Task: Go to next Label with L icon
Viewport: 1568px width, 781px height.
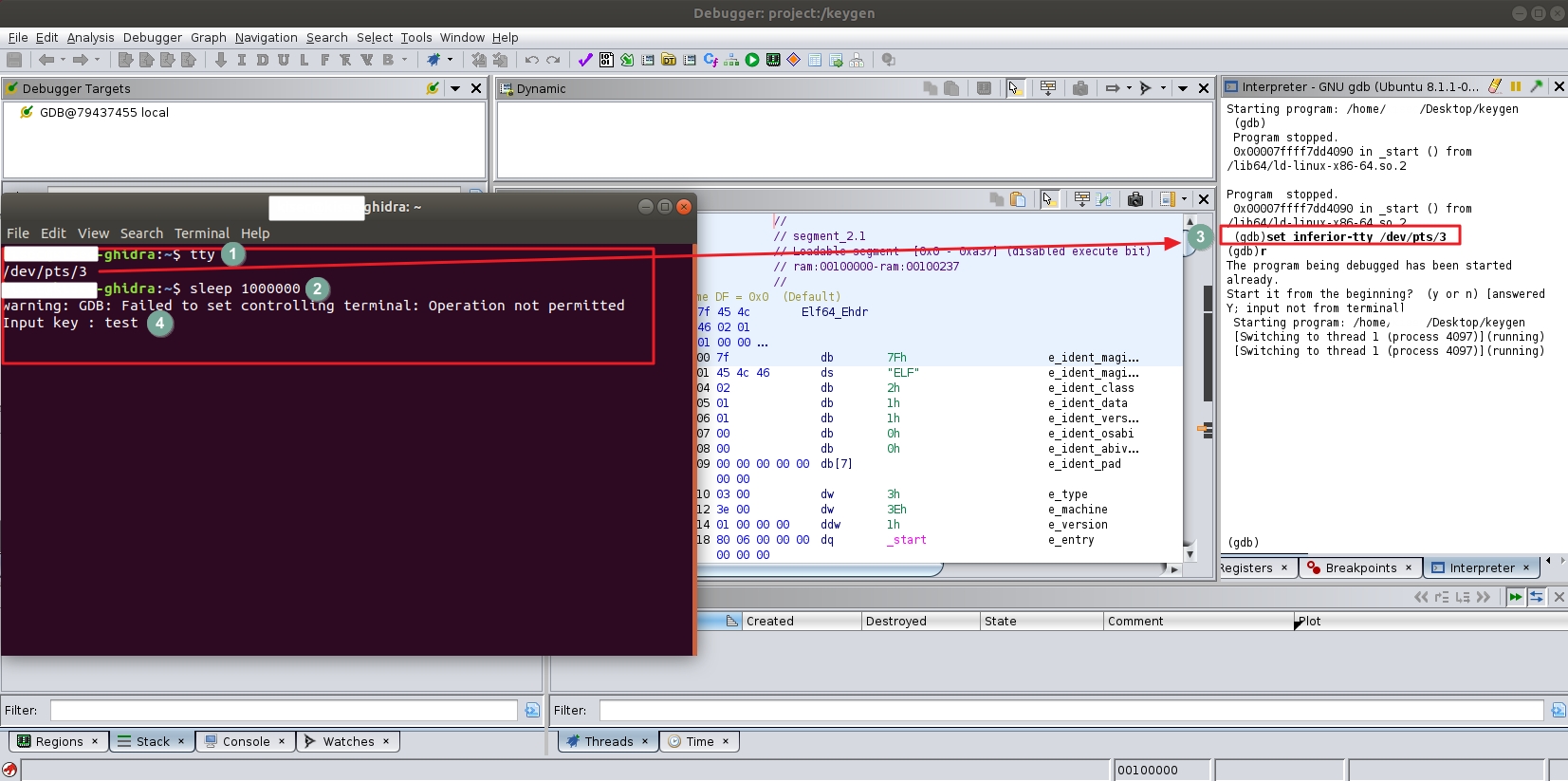Action: click(x=304, y=60)
